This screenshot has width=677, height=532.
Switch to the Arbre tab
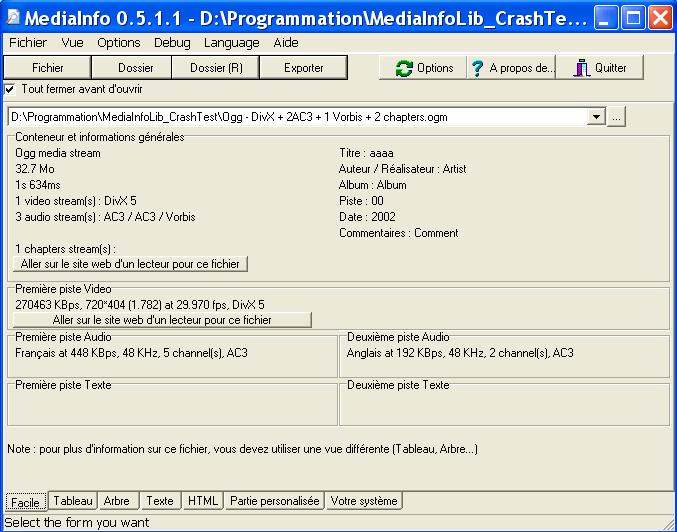tap(117, 501)
